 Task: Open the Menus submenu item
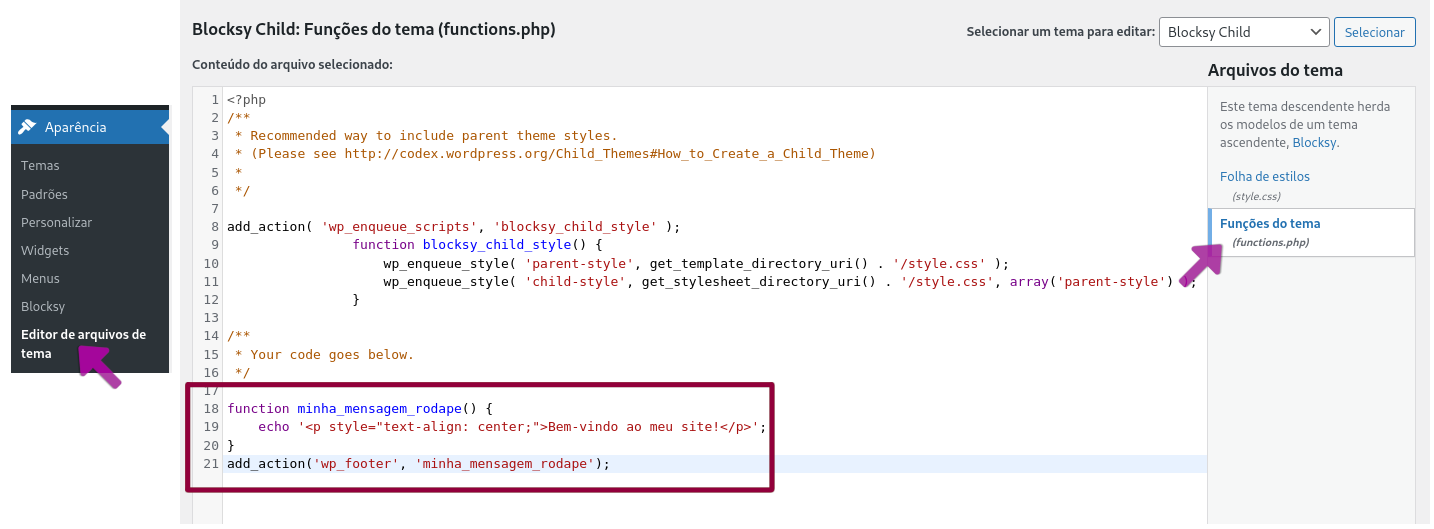(40, 278)
